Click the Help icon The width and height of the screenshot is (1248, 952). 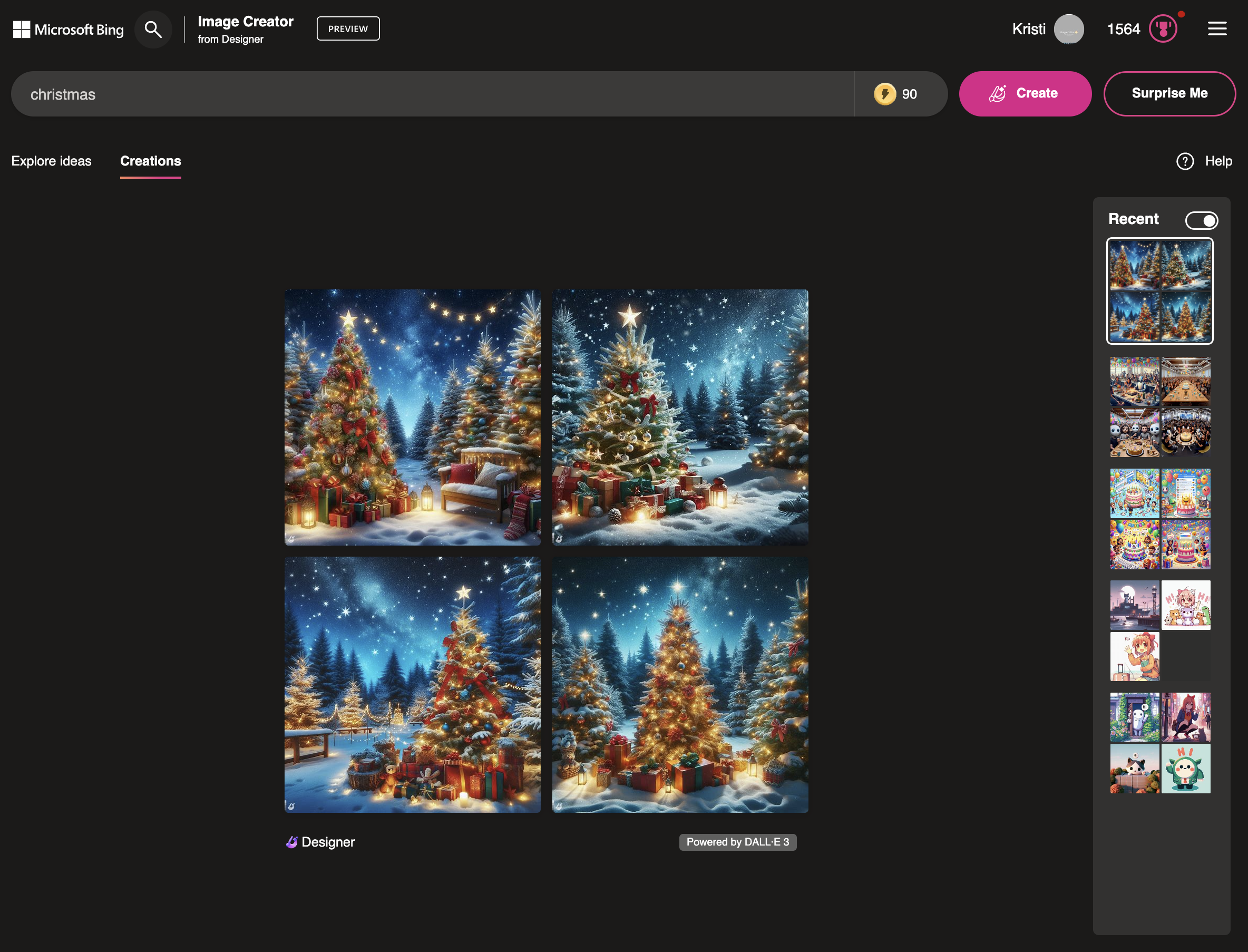click(1185, 161)
